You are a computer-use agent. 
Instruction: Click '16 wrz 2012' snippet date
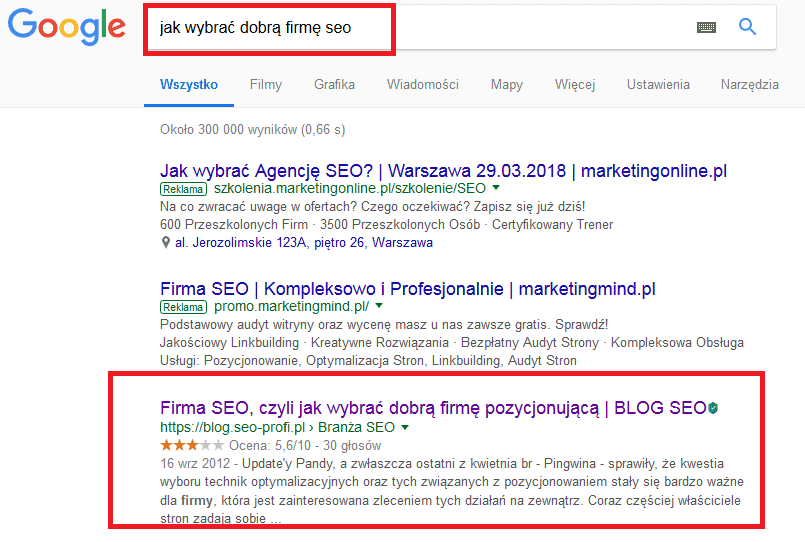[195, 463]
